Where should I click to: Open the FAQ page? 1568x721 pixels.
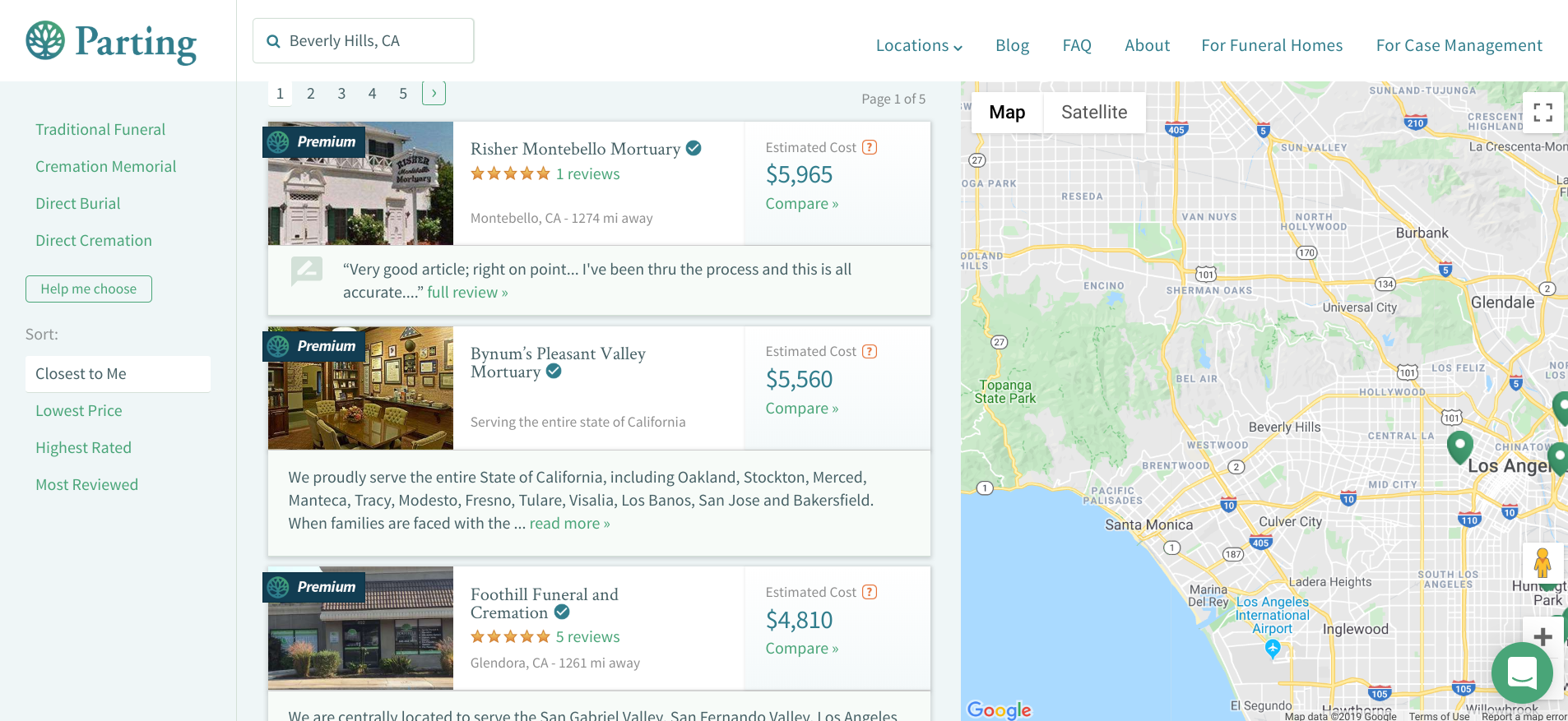pos(1077,45)
